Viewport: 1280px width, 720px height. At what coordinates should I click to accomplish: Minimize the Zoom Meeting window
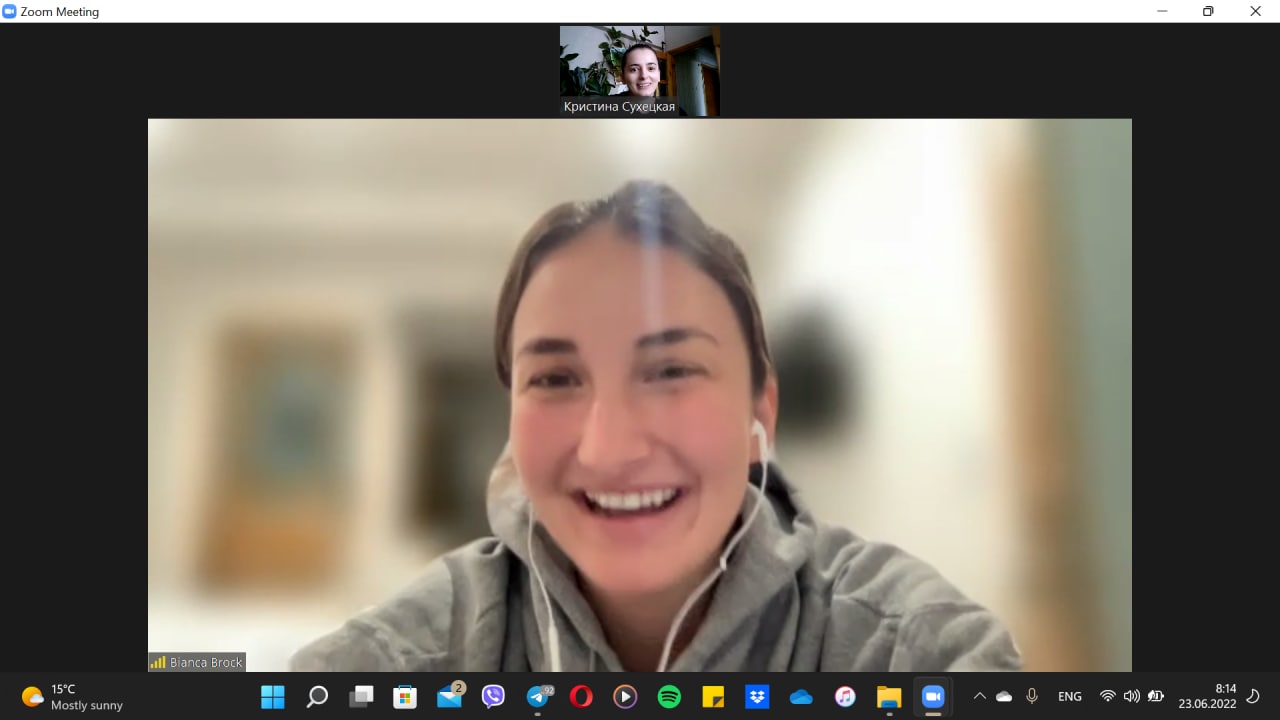tap(1162, 11)
